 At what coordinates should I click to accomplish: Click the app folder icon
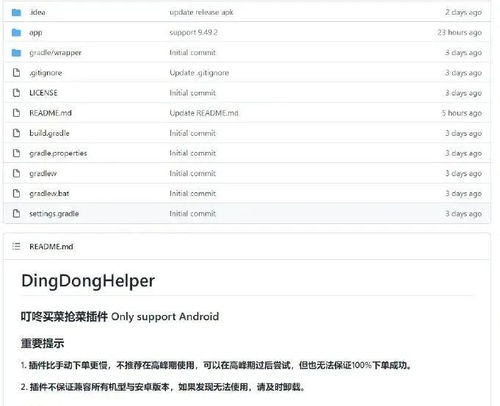pyautogui.click(x=16, y=32)
